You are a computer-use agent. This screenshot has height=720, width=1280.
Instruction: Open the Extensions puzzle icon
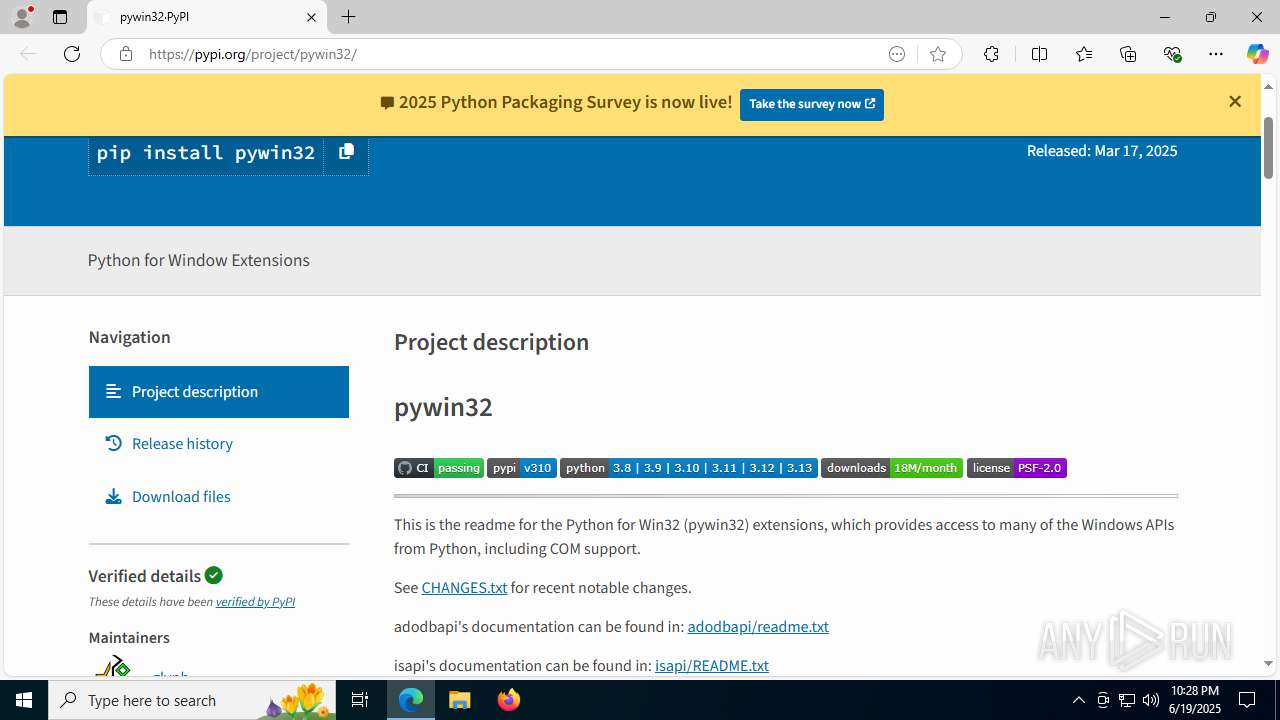[x=991, y=54]
